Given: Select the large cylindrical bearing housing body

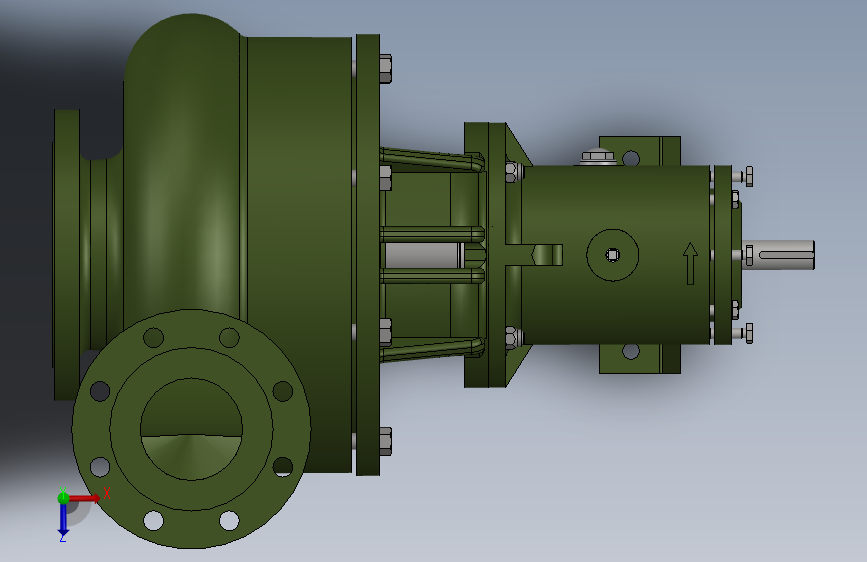Looking at the screenshot, I should (615, 255).
